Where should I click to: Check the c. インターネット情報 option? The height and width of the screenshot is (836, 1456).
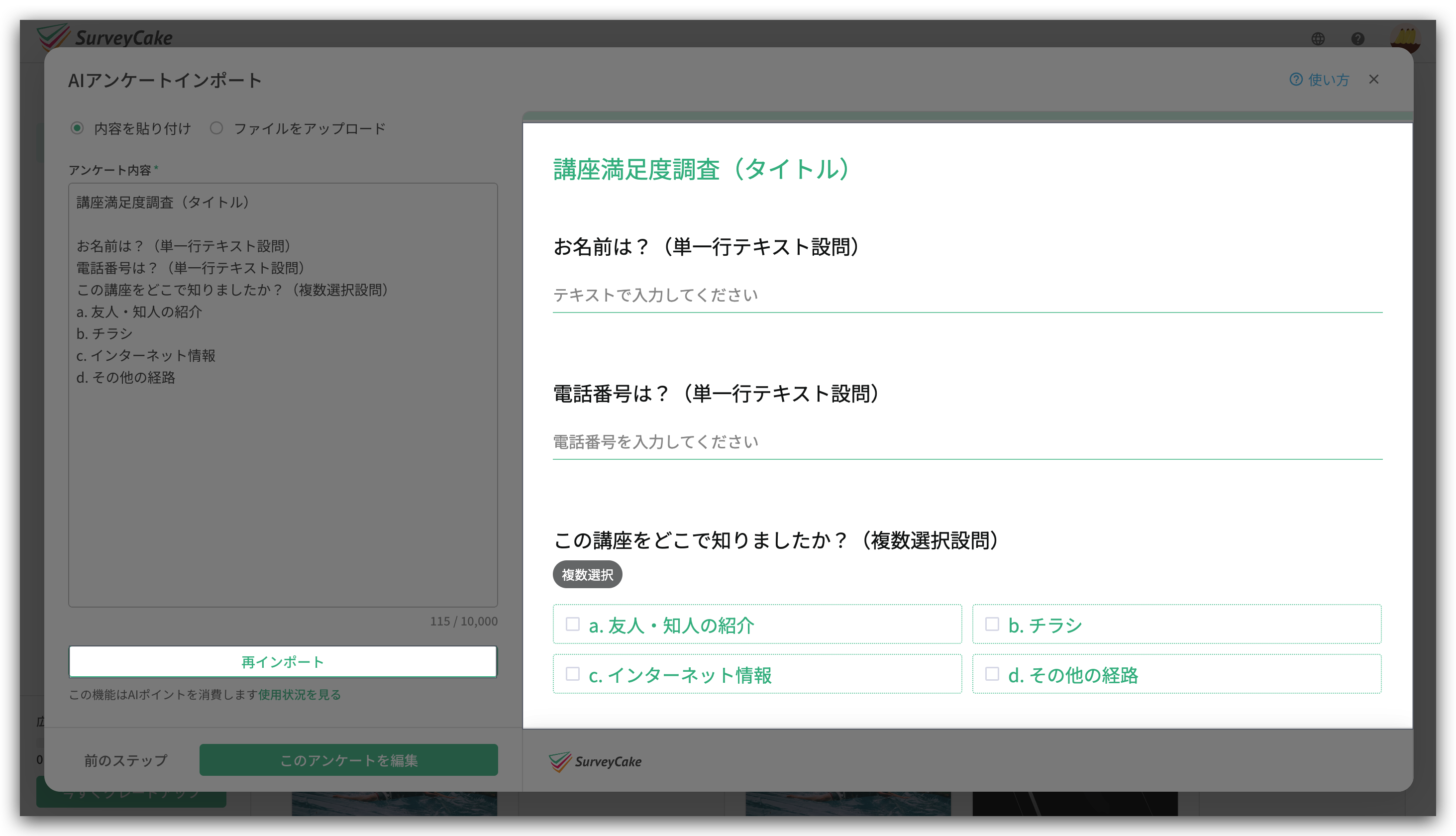[x=757, y=674]
